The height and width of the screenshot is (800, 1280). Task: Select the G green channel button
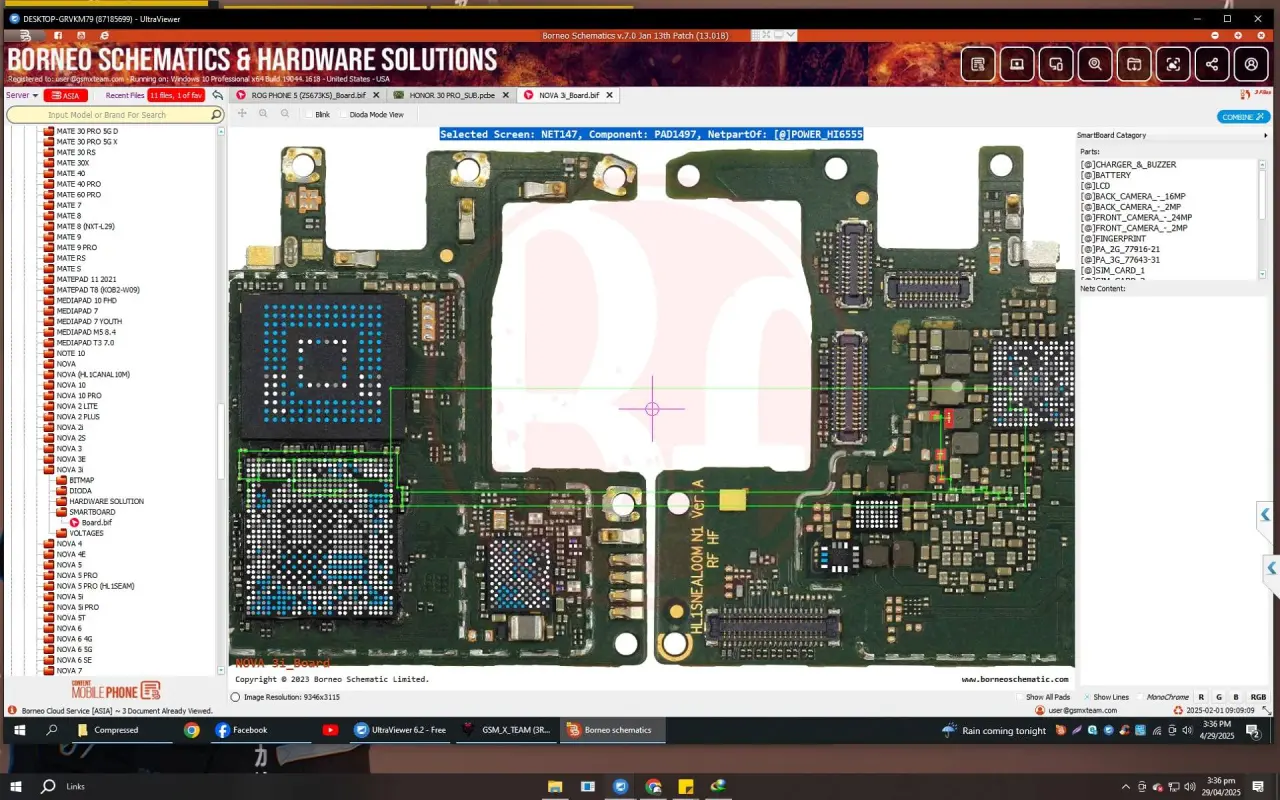pos(1218,697)
